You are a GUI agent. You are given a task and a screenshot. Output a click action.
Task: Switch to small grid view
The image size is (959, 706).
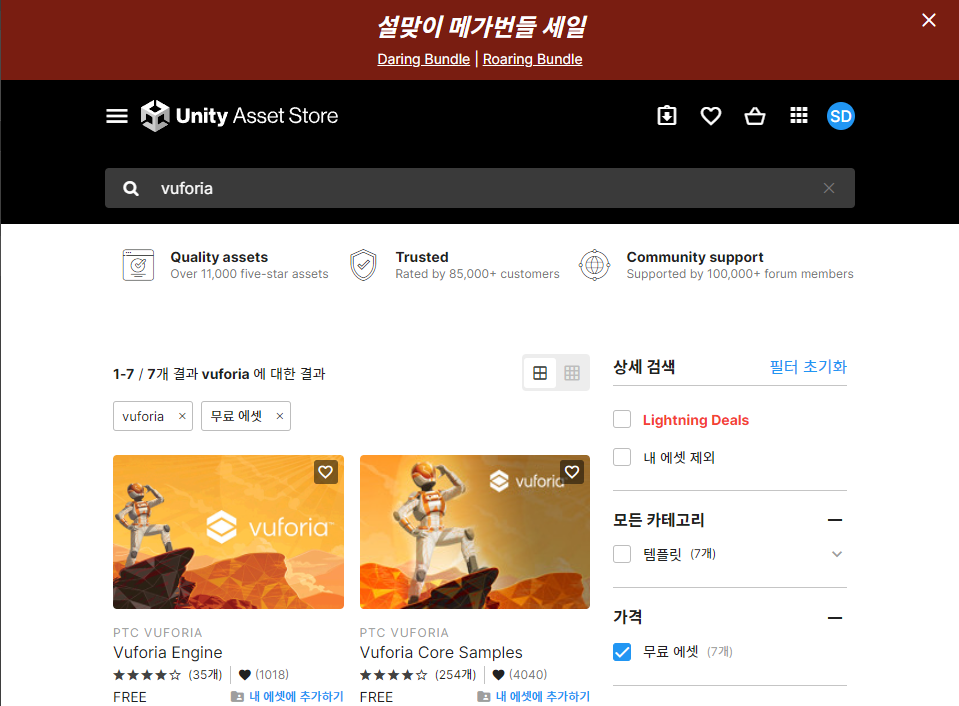pos(572,373)
